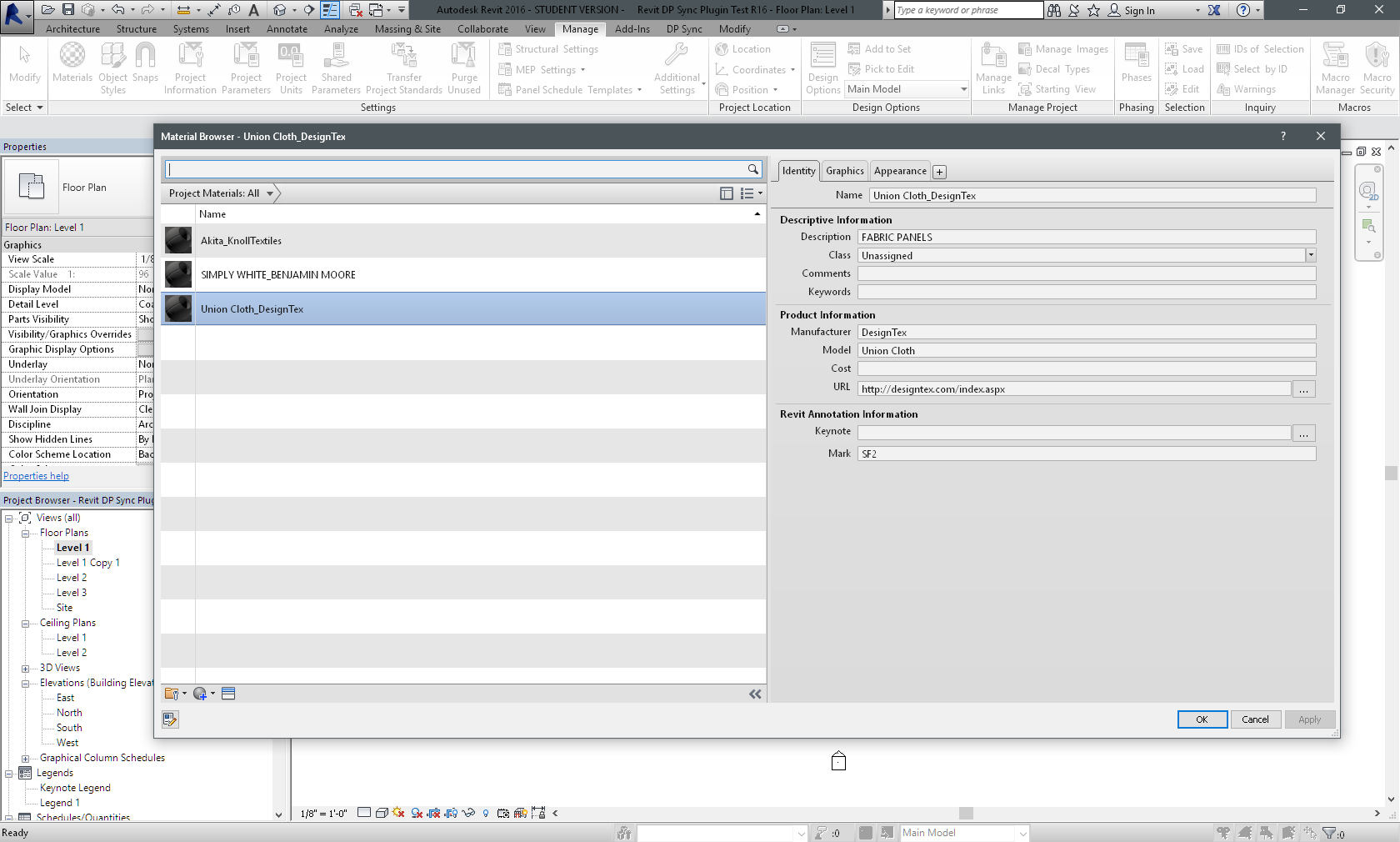This screenshot has height=842, width=1400.
Task: Open Project Units on Manage ribbon
Action: [291, 68]
